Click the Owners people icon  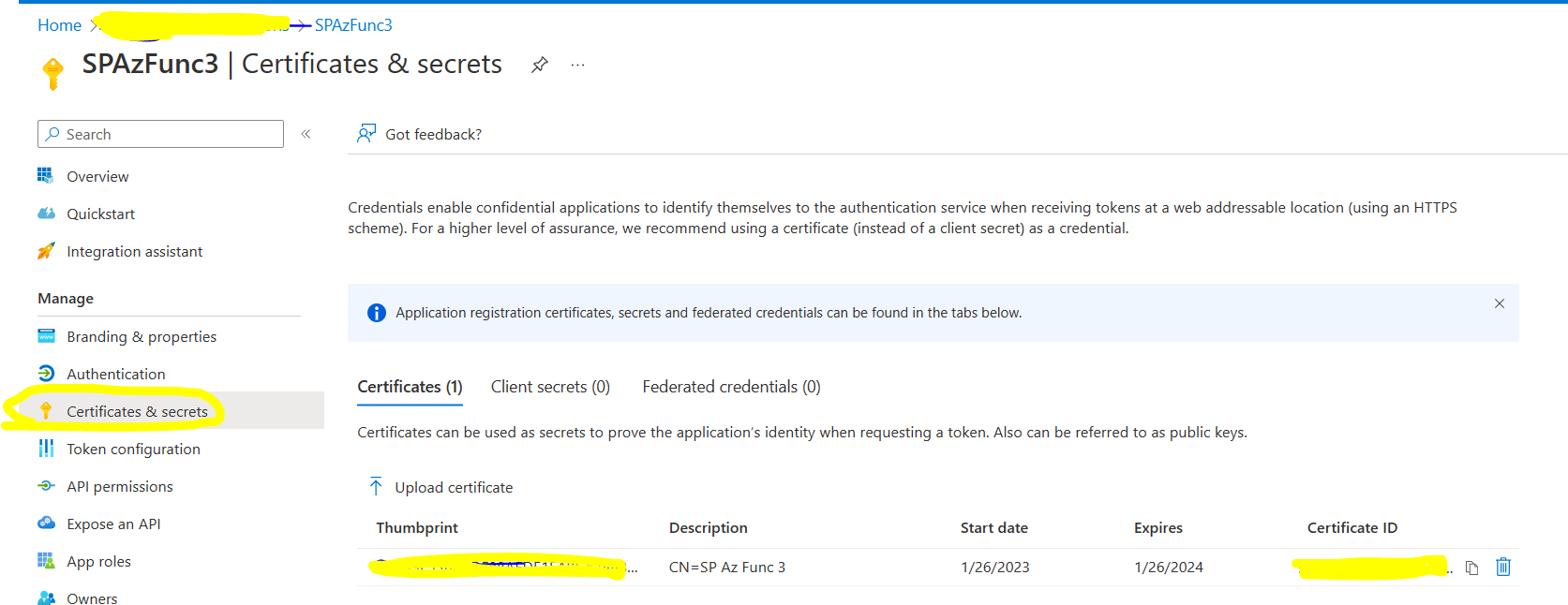pyautogui.click(x=46, y=598)
